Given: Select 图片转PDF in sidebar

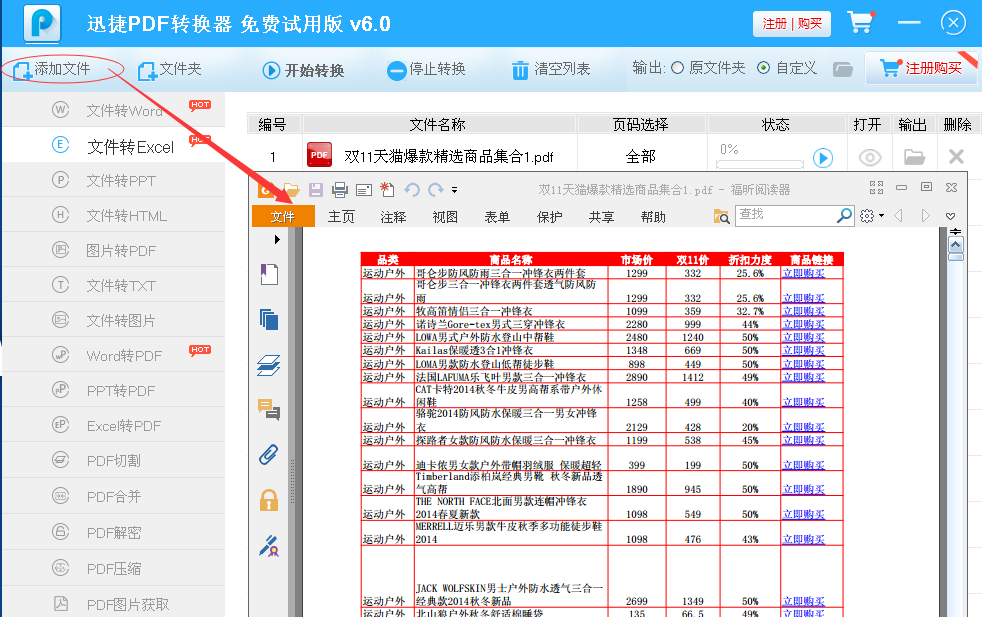Looking at the screenshot, I should (x=114, y=251).
